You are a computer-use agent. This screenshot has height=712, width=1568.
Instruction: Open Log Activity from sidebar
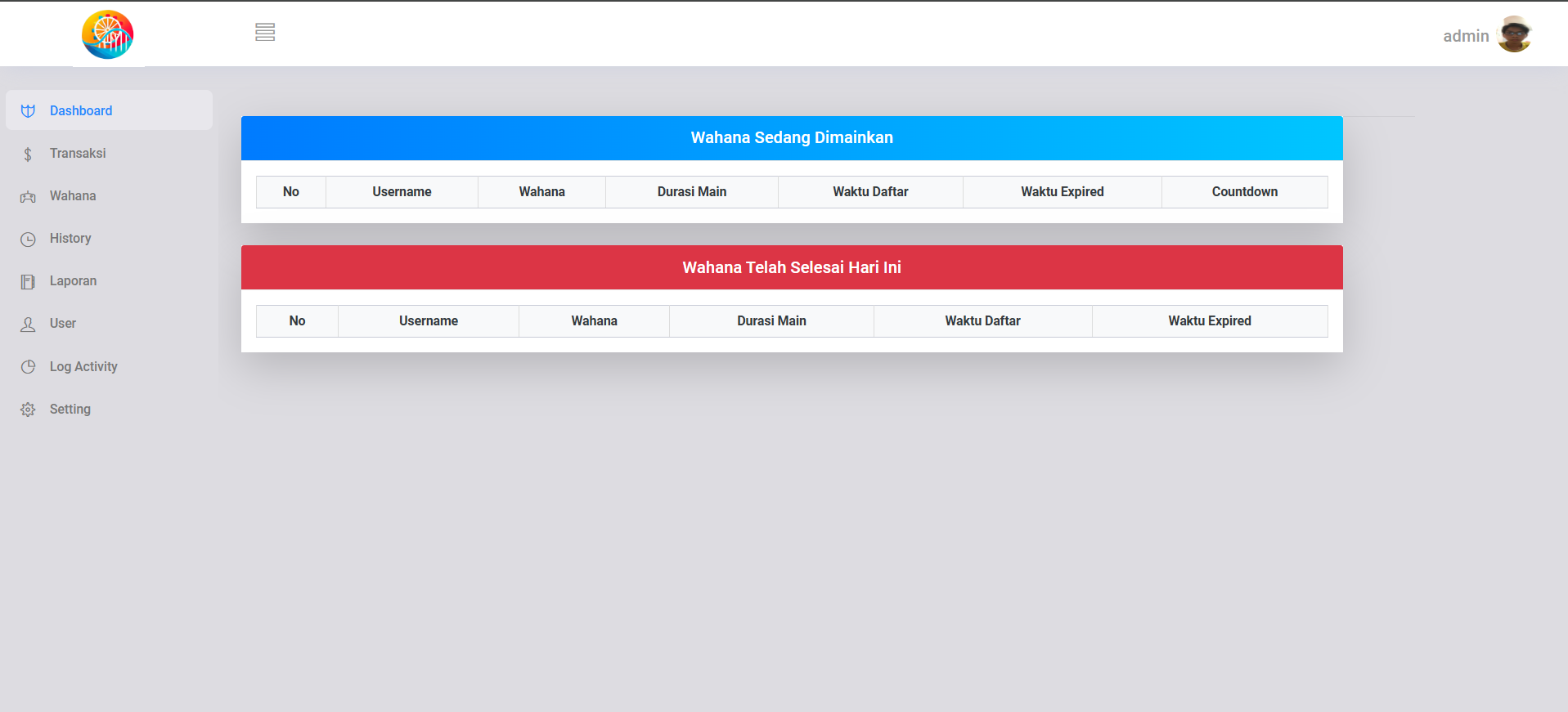(x=83, y=367)
